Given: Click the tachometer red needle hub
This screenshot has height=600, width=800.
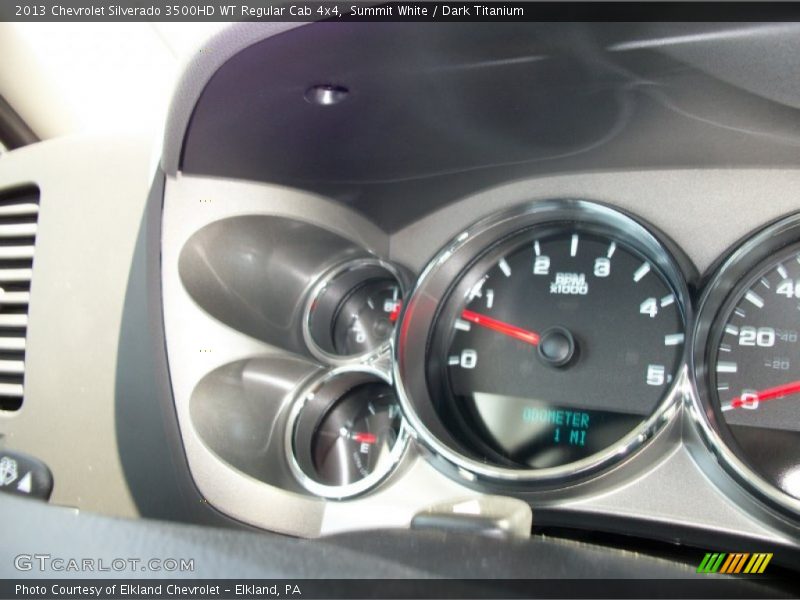Looking at the screenshot, I should pos(556,346).
